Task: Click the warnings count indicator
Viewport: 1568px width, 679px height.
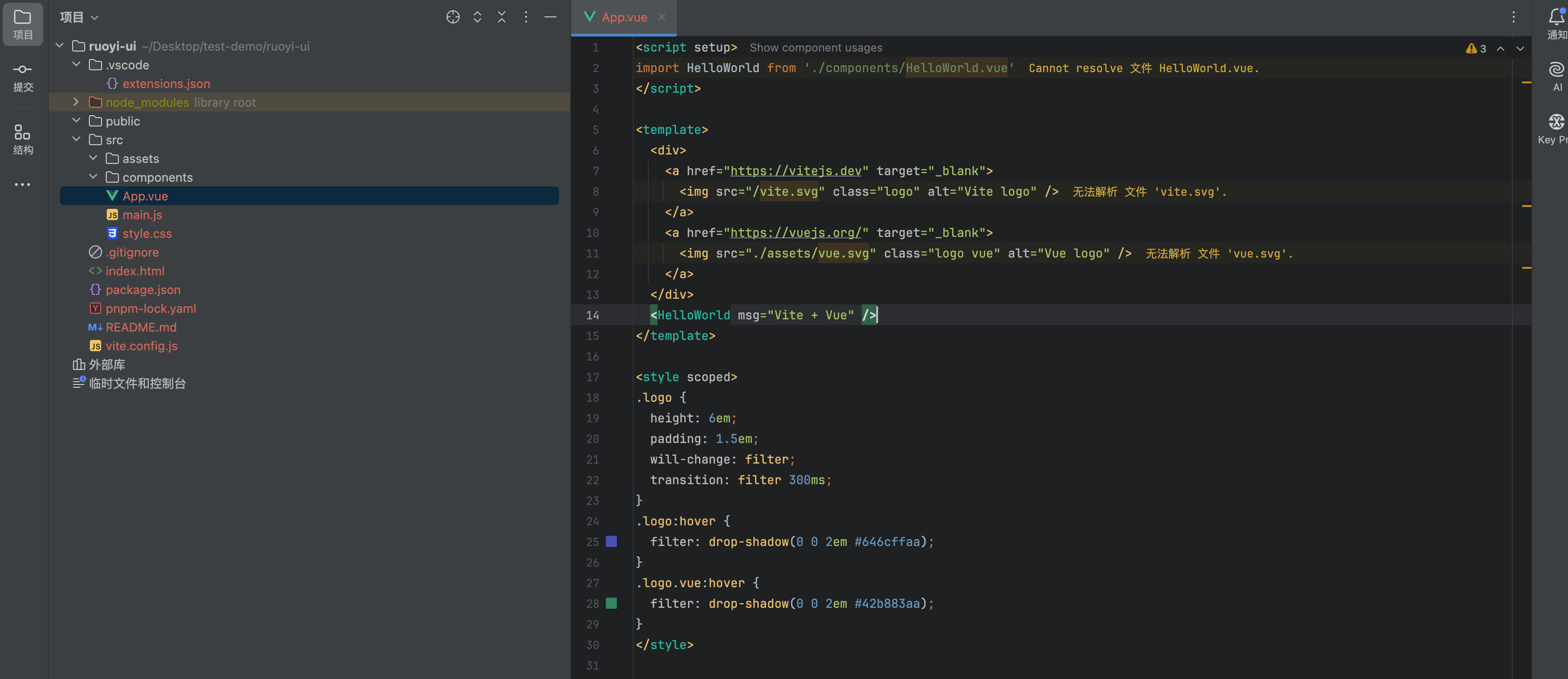Action: click(x=1476, y=48)
